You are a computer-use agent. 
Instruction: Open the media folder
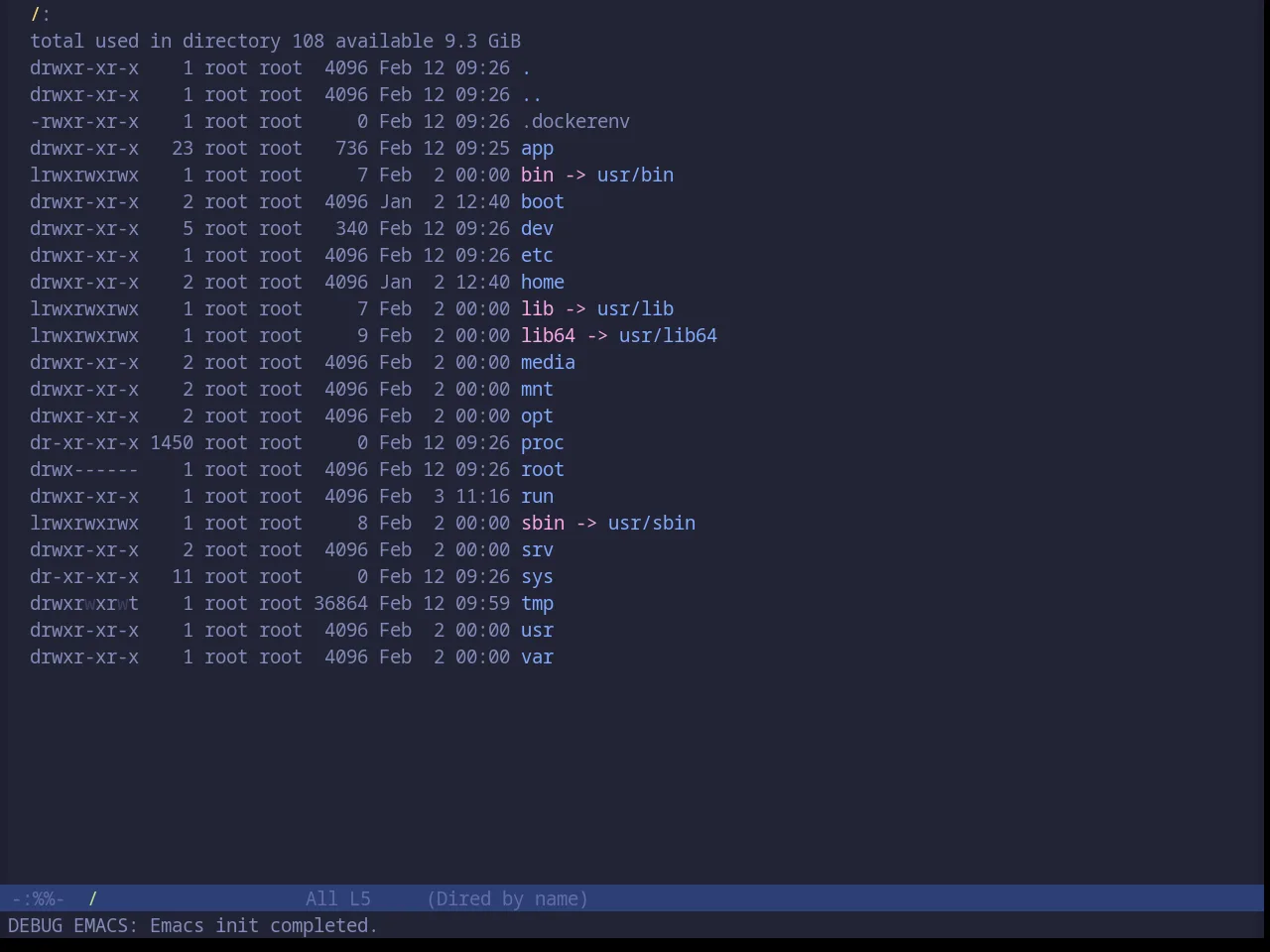point(548,363)
